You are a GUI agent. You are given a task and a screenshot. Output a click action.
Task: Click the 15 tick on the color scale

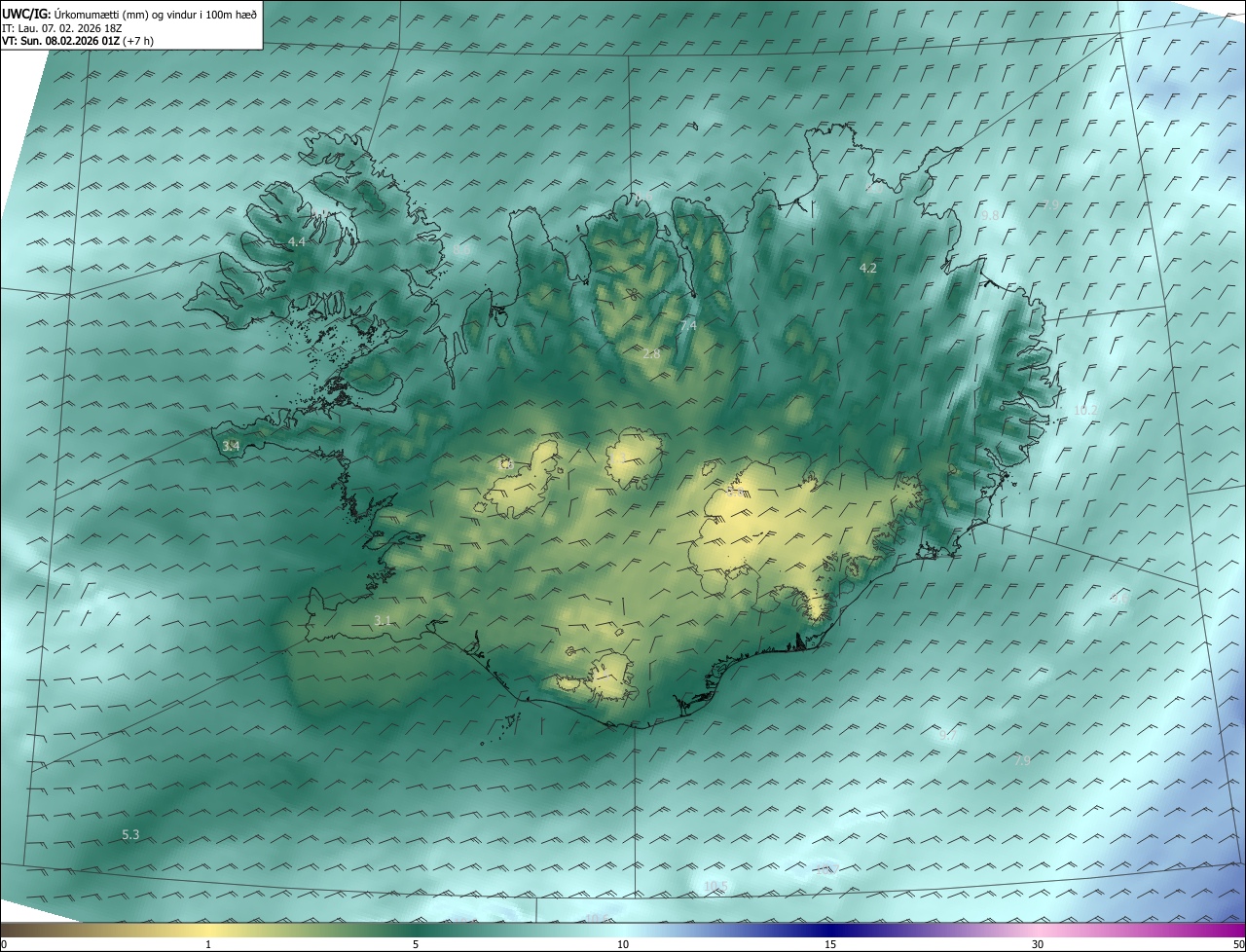point(830,944)
